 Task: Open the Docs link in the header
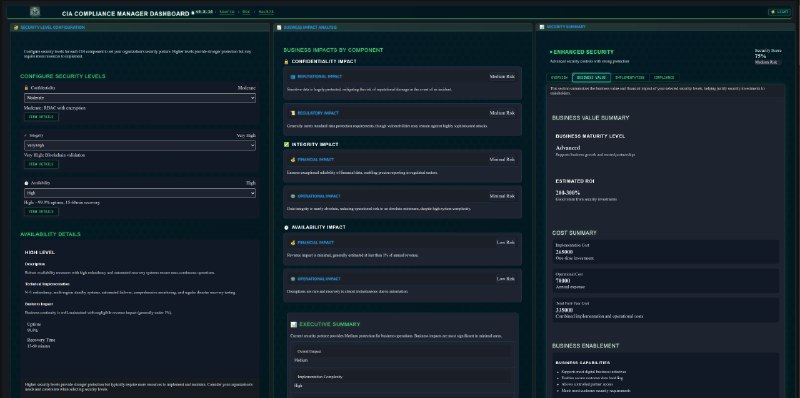(x=246, y=11)
